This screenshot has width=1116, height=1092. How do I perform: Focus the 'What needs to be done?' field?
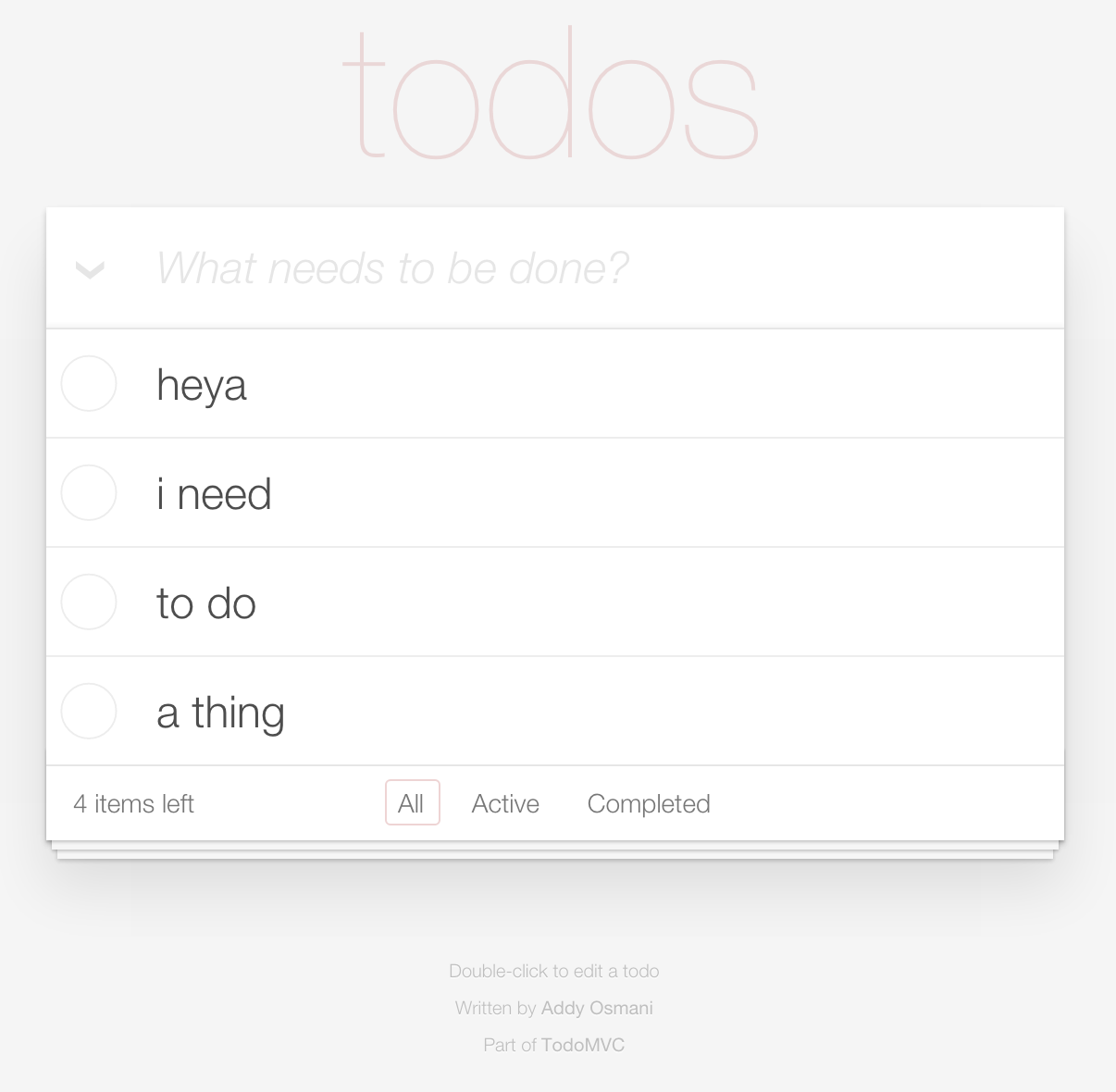[592, 268]
